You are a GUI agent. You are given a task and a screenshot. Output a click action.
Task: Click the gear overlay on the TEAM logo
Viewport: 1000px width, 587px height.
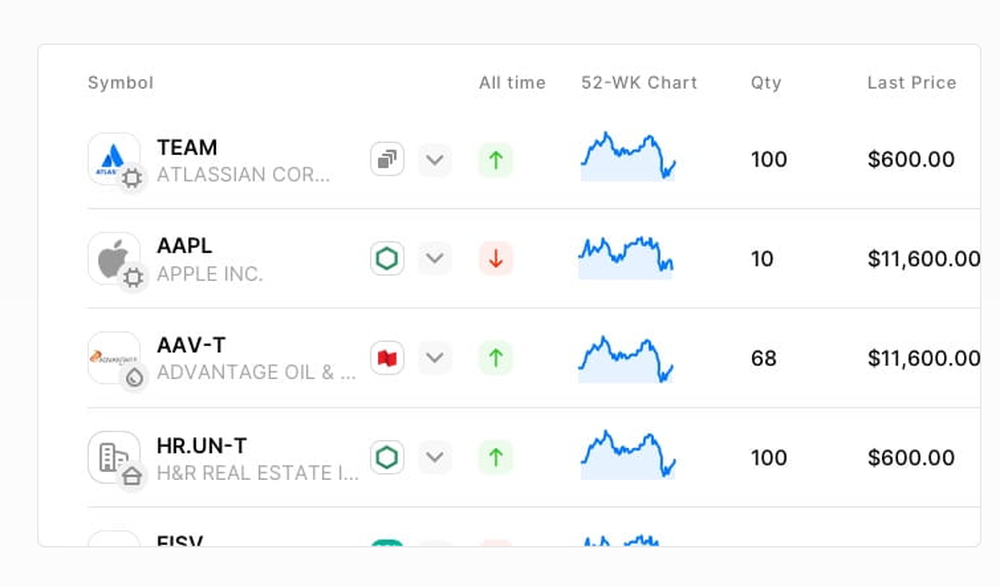(130, 177)
